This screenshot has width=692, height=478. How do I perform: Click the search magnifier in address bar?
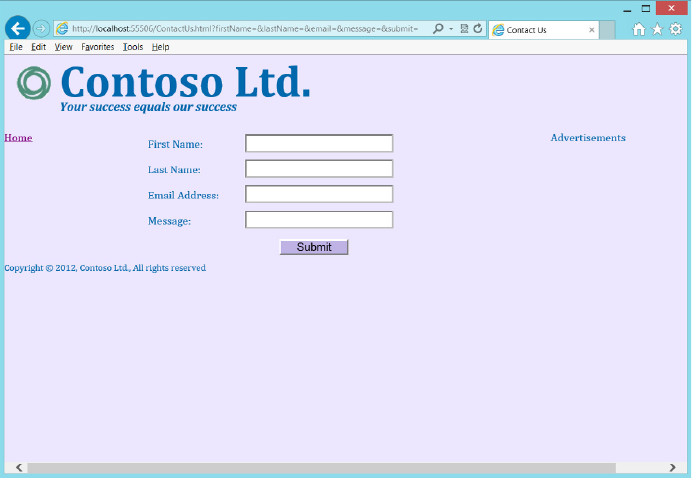[x=438, y=29]
